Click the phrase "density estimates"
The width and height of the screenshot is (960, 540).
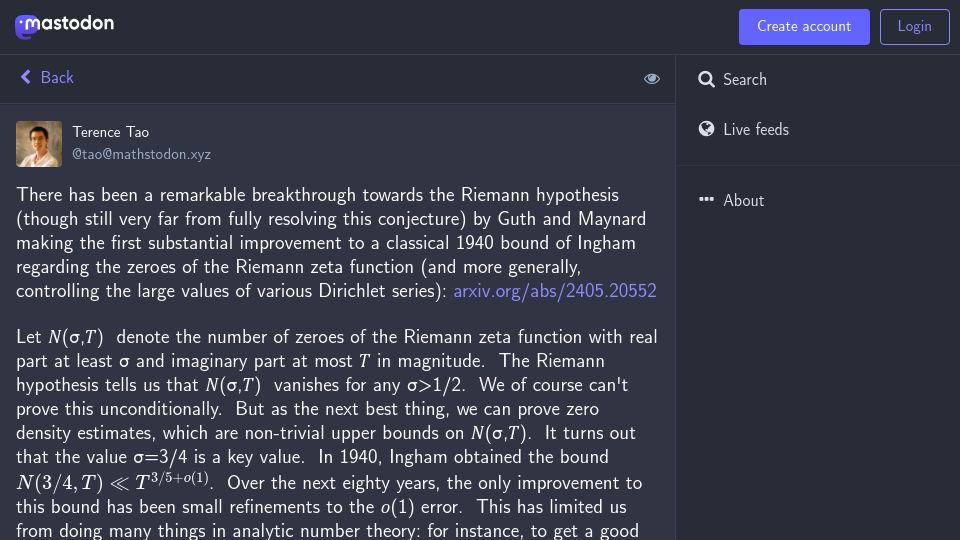[85, 433]
